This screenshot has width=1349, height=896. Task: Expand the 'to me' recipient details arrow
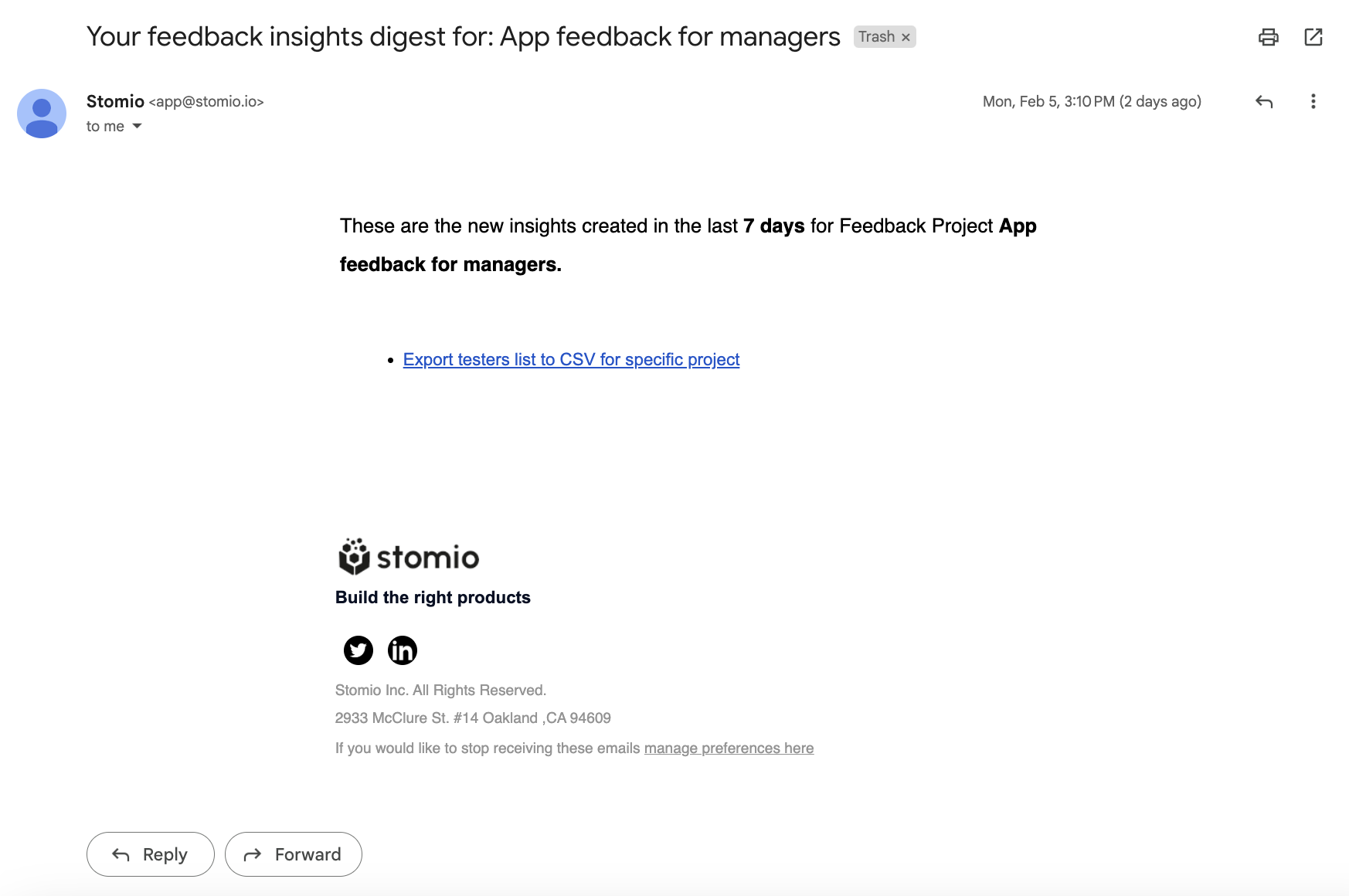pos(137,126)
